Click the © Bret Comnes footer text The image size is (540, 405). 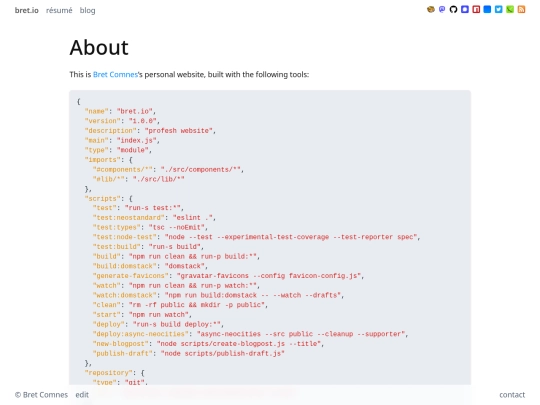coord(41,395)
